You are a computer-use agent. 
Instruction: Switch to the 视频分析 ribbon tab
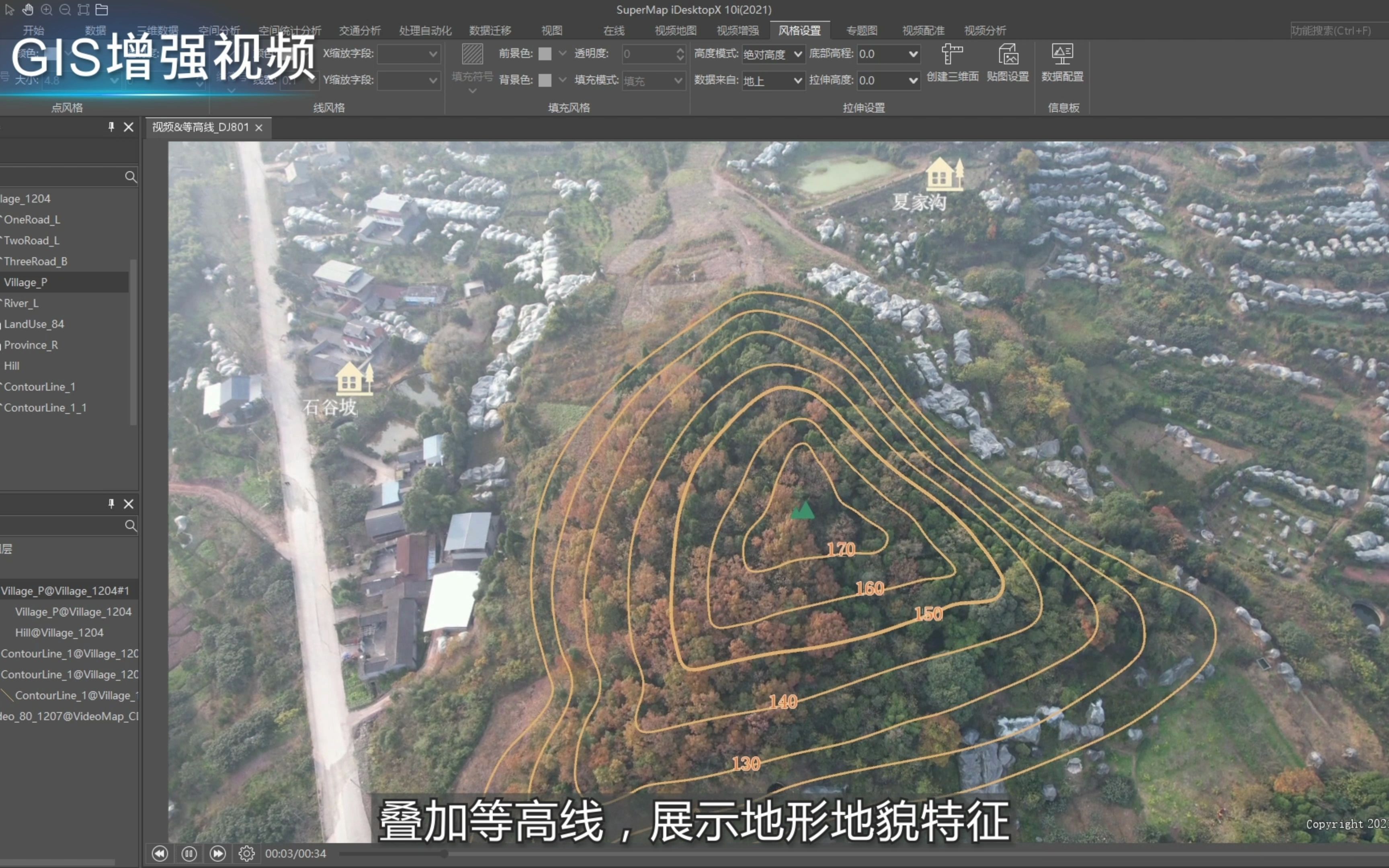pyautogui.click(x=985, y=31)
